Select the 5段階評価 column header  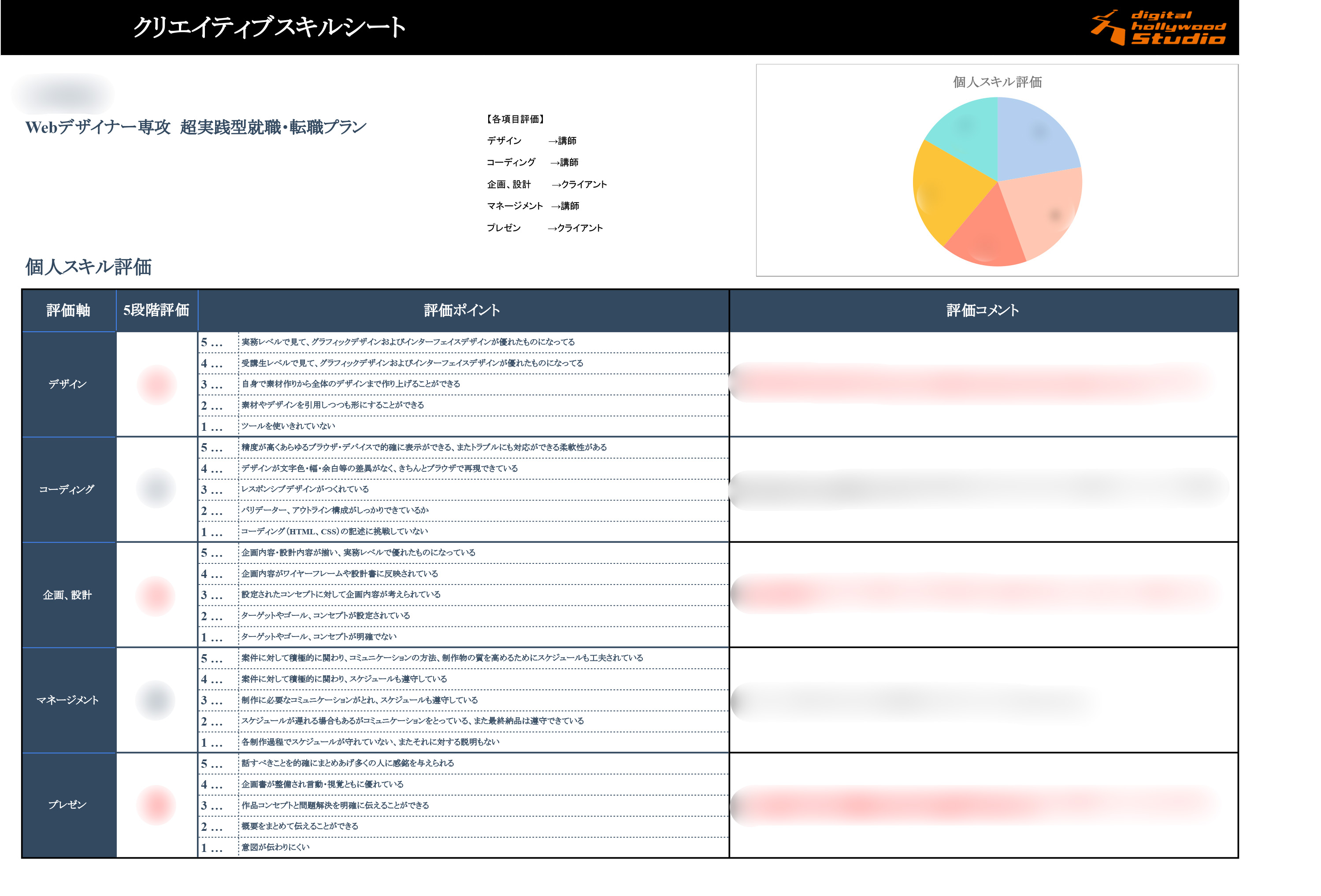156,310
